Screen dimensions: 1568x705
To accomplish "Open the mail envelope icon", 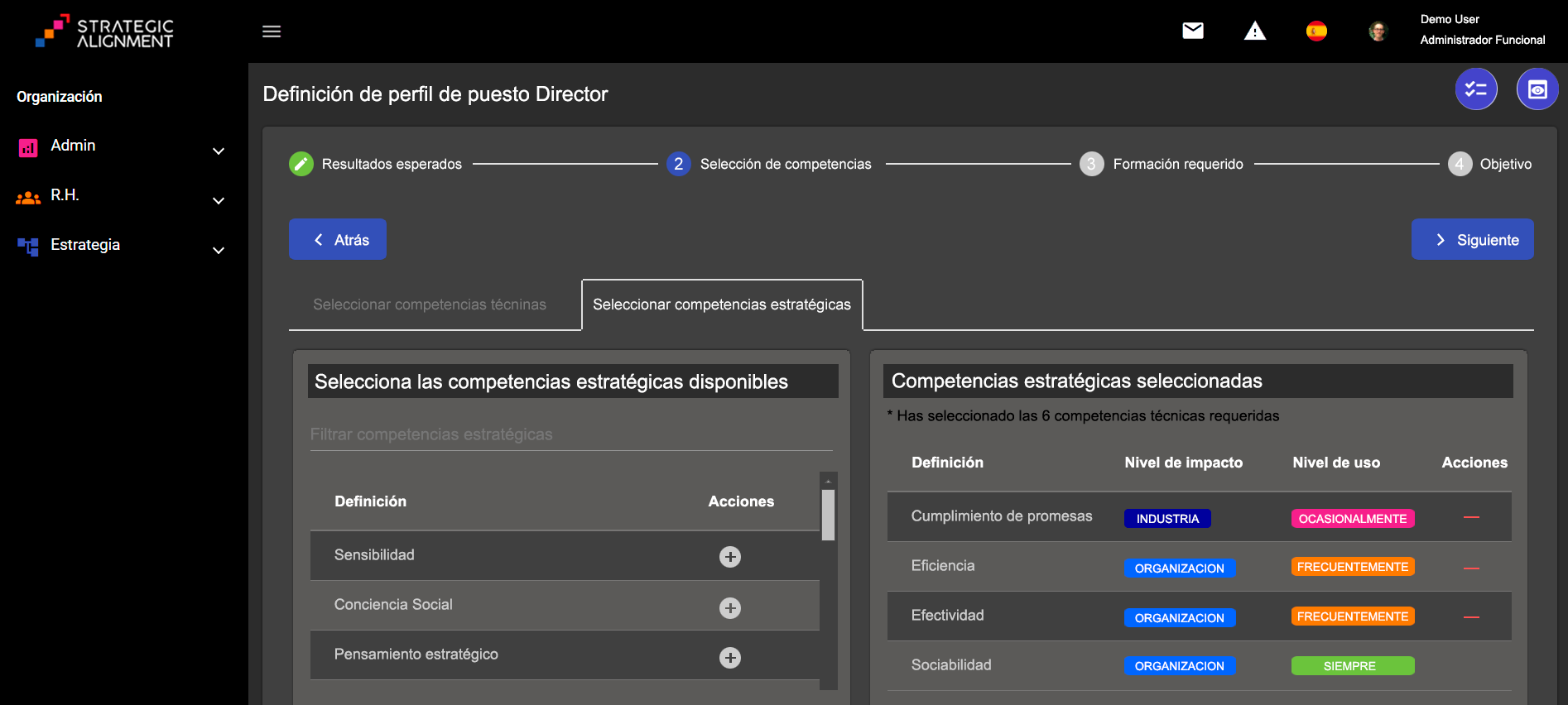I will click(x=1193, y=31).
